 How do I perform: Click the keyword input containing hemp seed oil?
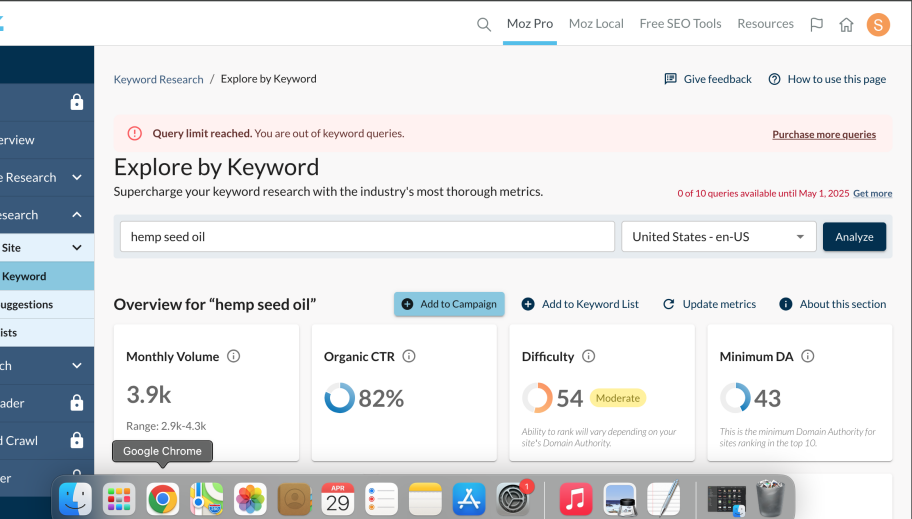(368, 237)
